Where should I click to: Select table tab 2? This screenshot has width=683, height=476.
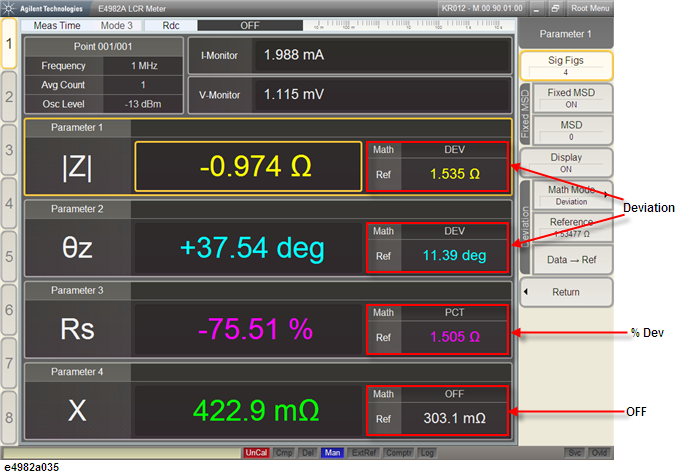pyautogui.click(x=9, y=97)
